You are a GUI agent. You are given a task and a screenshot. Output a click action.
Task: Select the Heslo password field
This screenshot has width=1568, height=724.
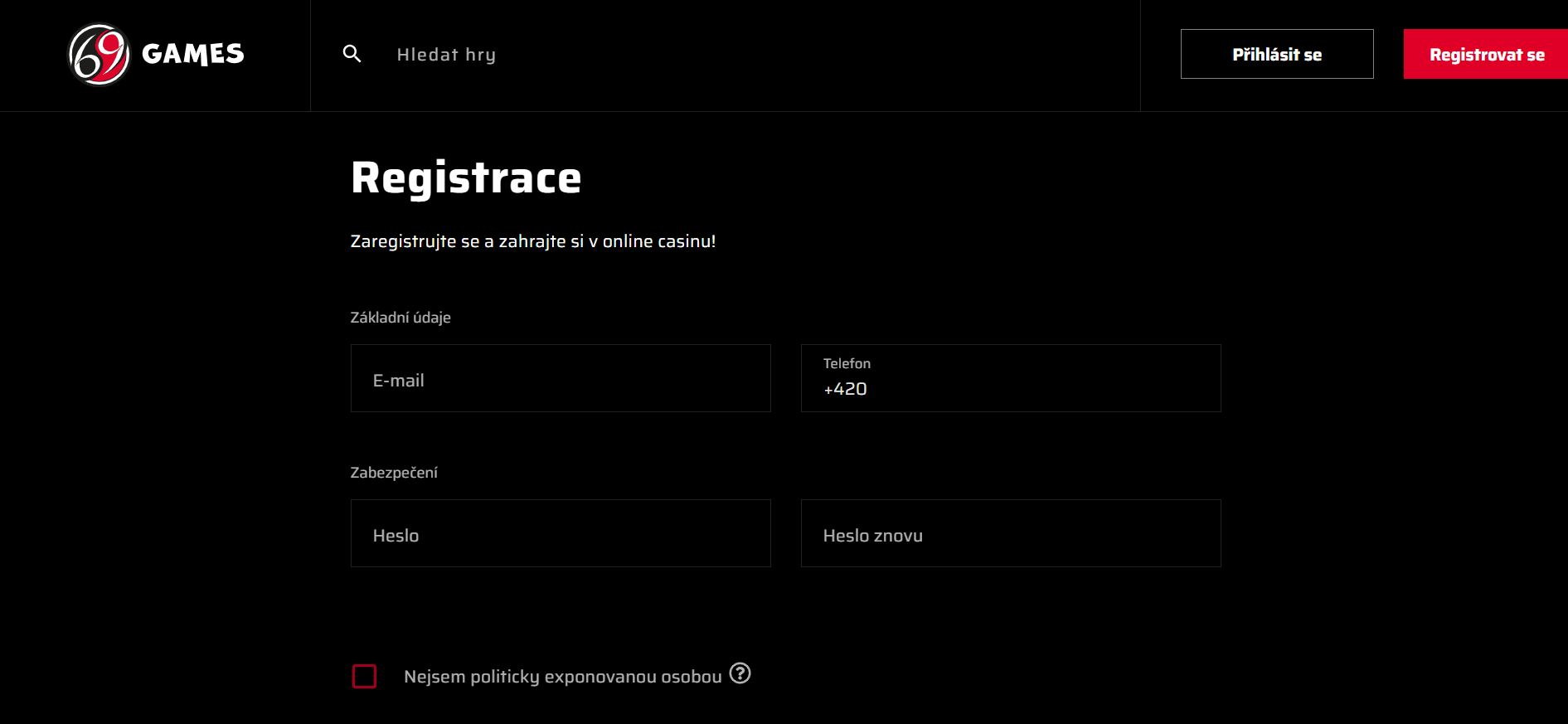(561, 533)
